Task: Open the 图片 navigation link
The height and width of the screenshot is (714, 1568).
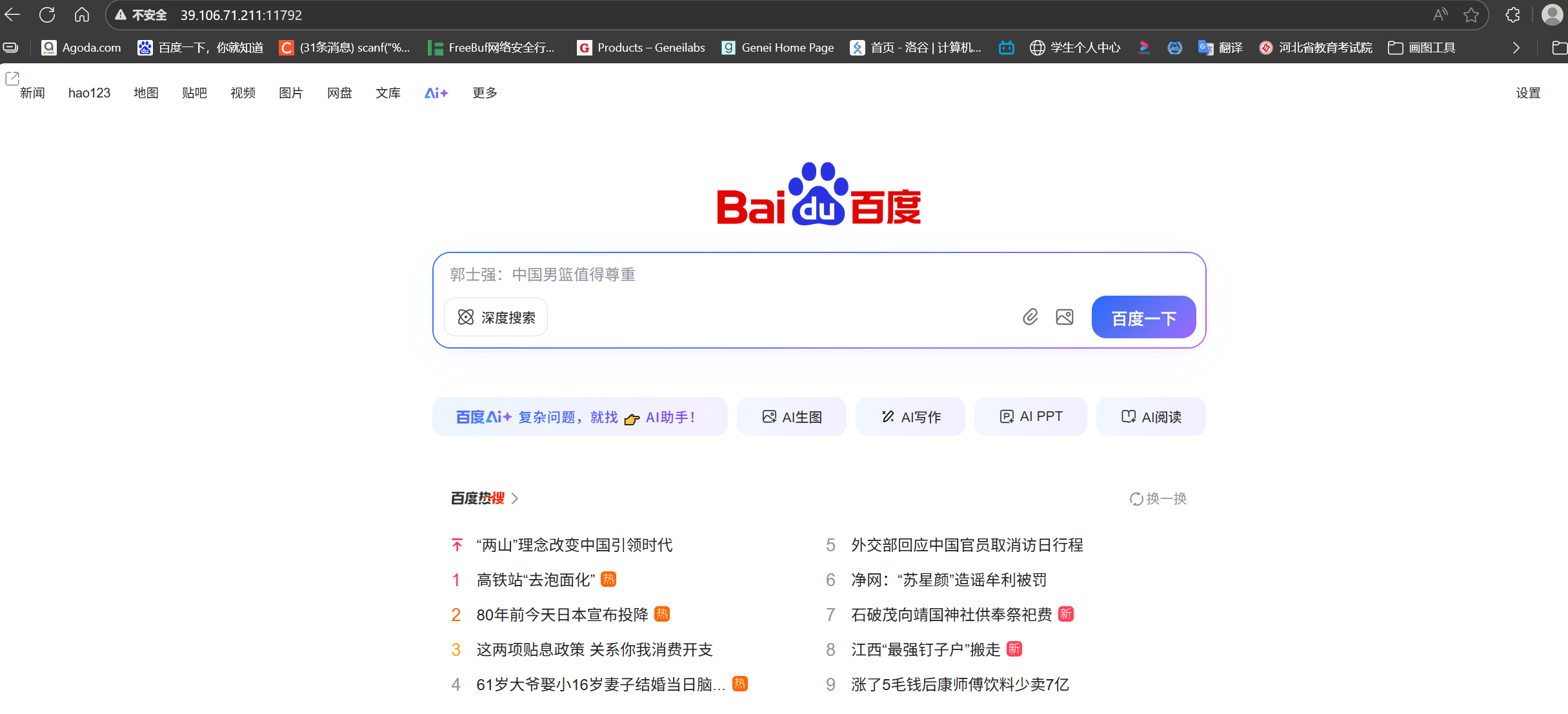Action: (291, 93)
